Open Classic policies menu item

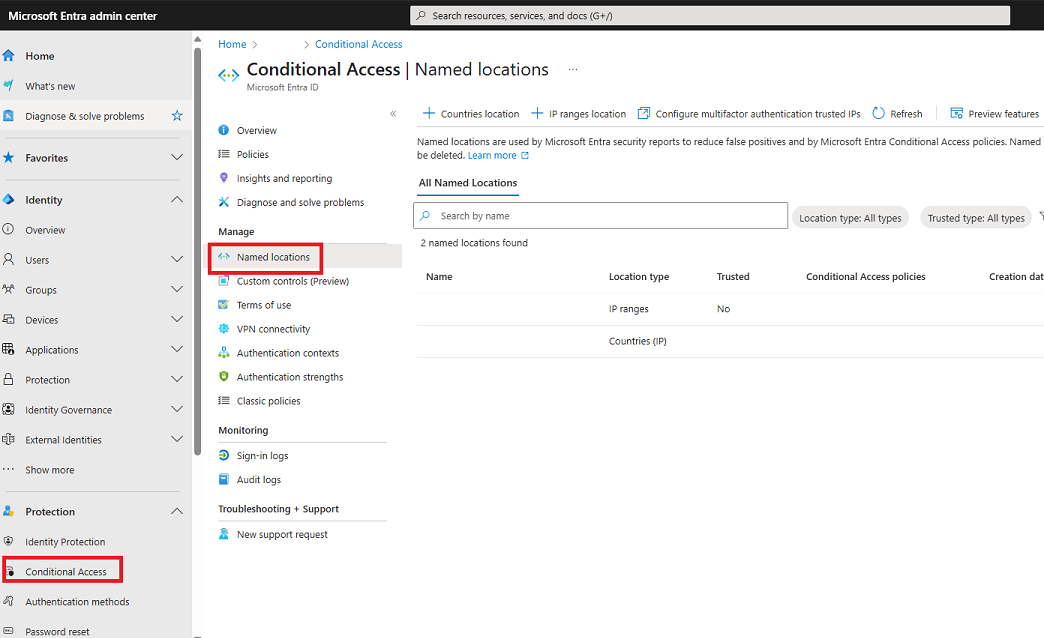click(269, 401)
